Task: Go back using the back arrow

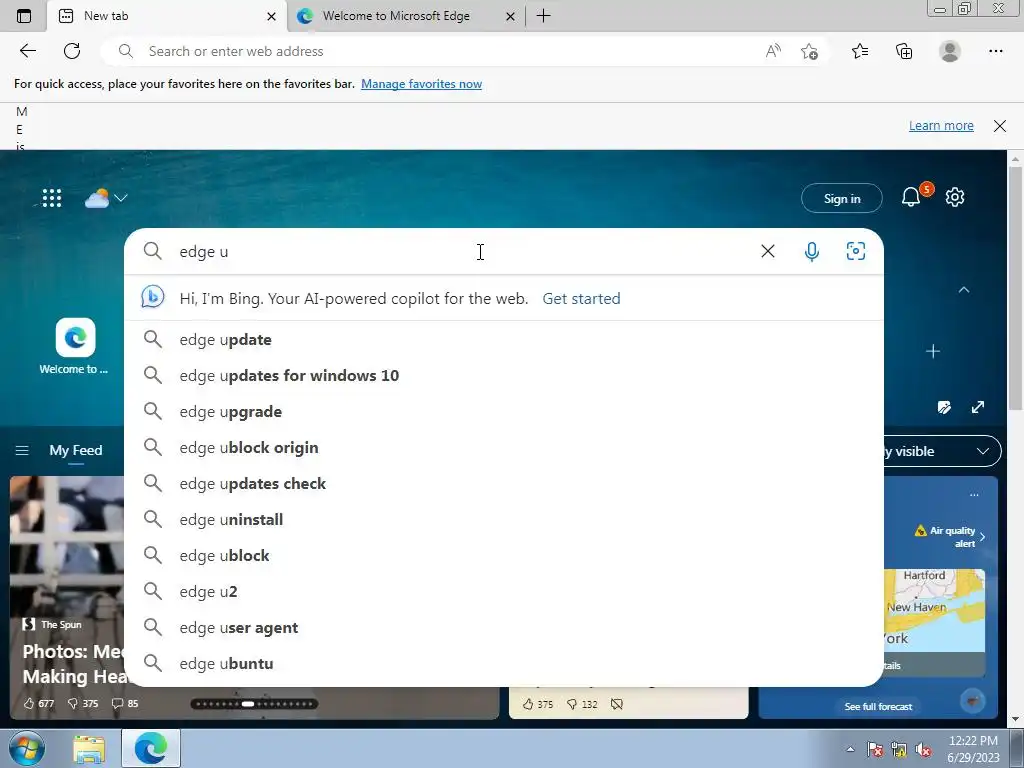Action: 27,51
